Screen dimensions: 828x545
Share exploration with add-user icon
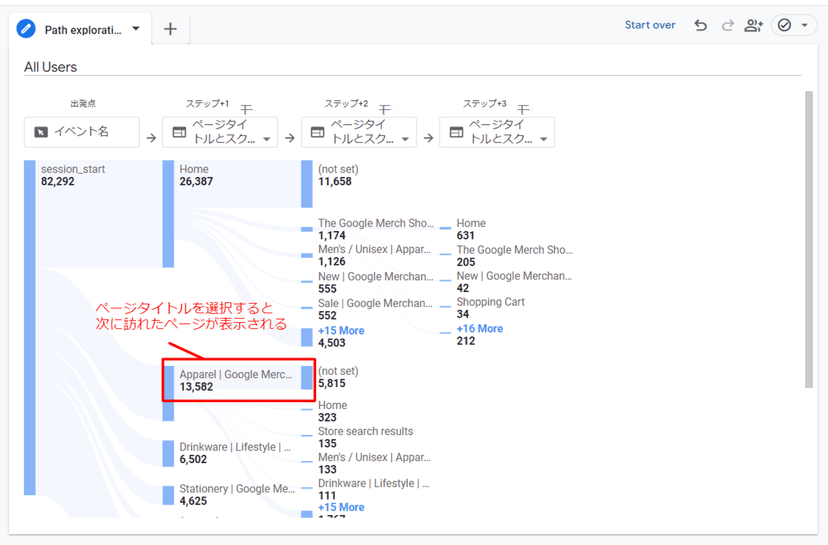(754, 25)
